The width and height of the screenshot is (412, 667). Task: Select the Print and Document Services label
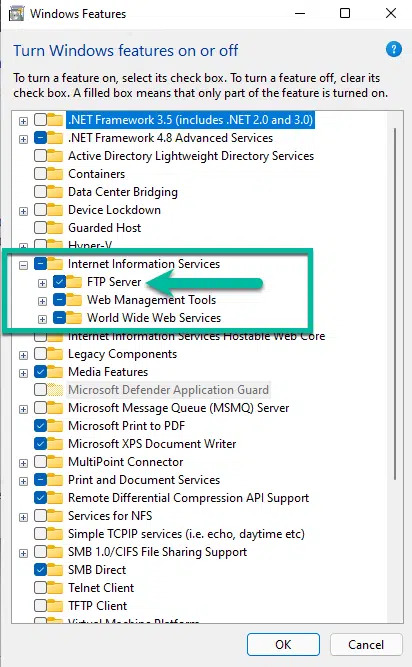click(144, 480)
